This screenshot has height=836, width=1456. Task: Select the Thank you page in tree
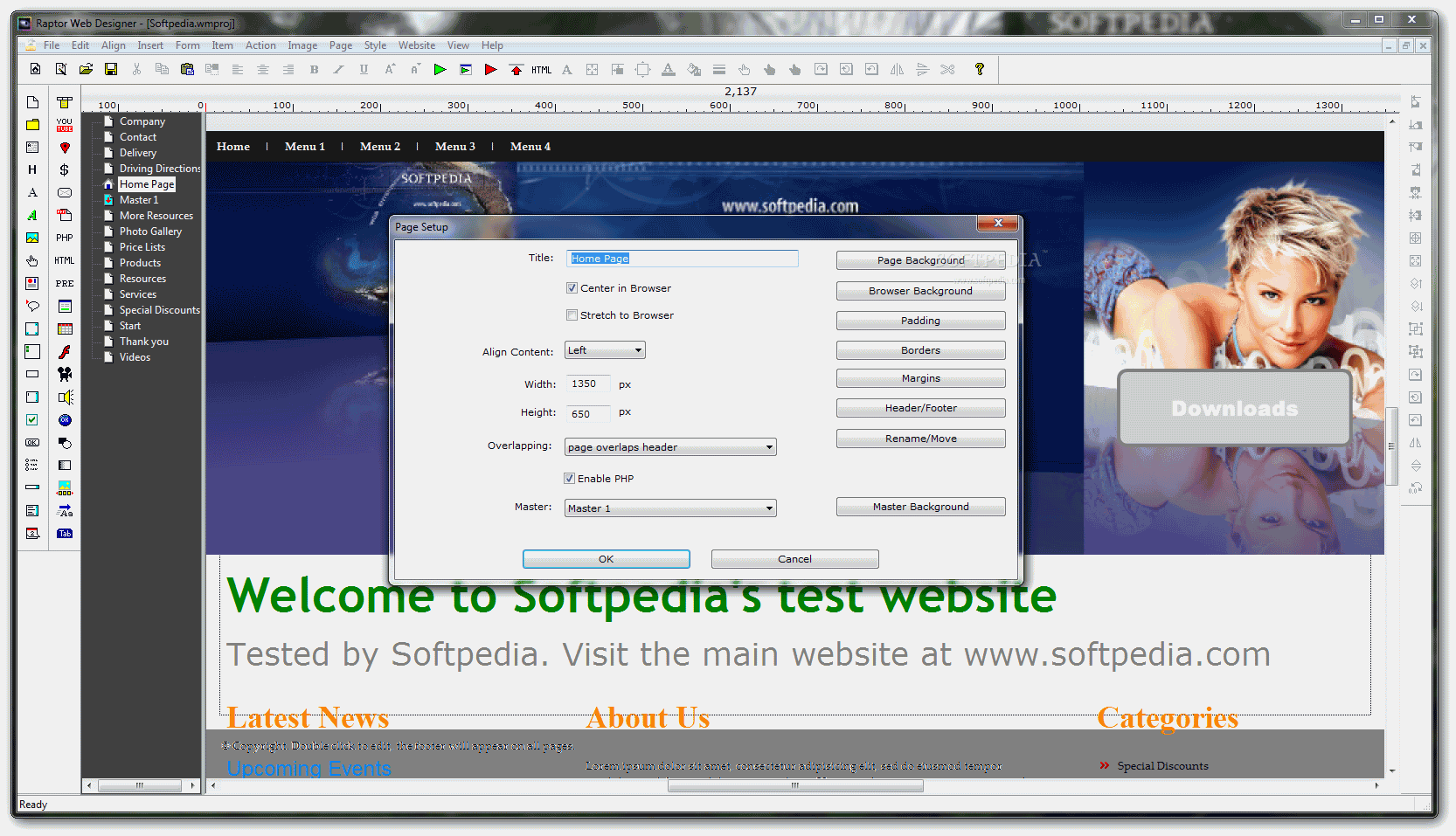tap(144, 342)
